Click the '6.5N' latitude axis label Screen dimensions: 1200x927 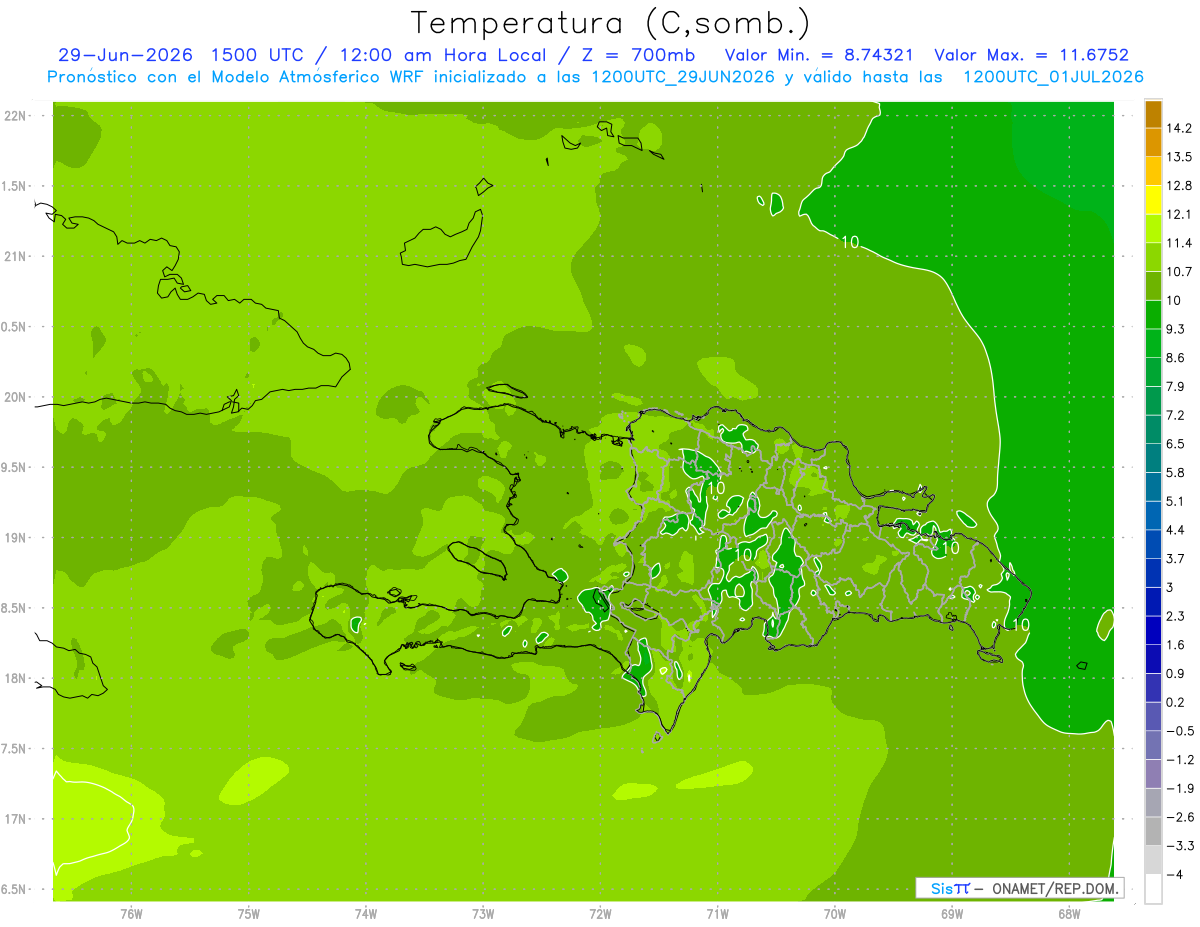[15, 890]
